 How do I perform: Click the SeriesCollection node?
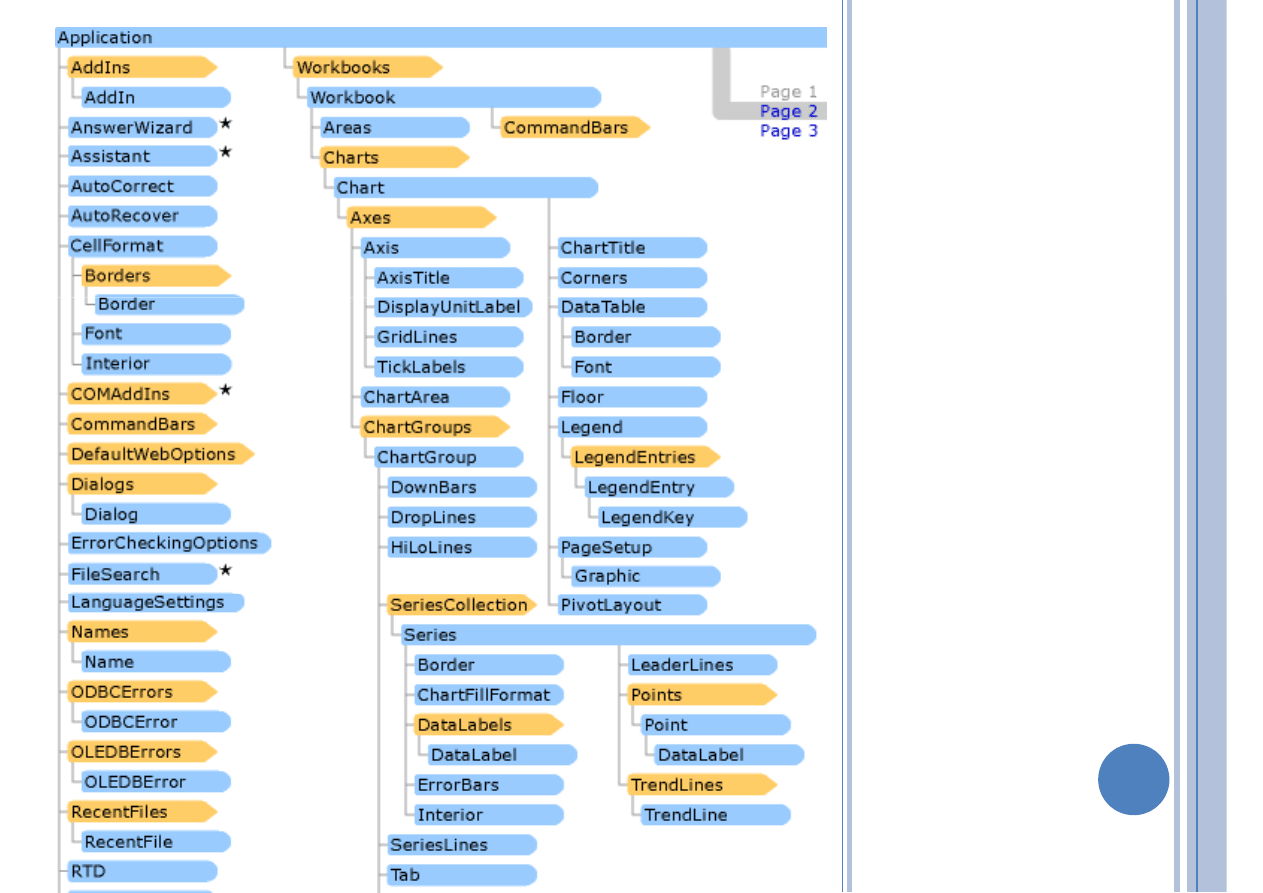pyautogui.click(x=460, y=605)
